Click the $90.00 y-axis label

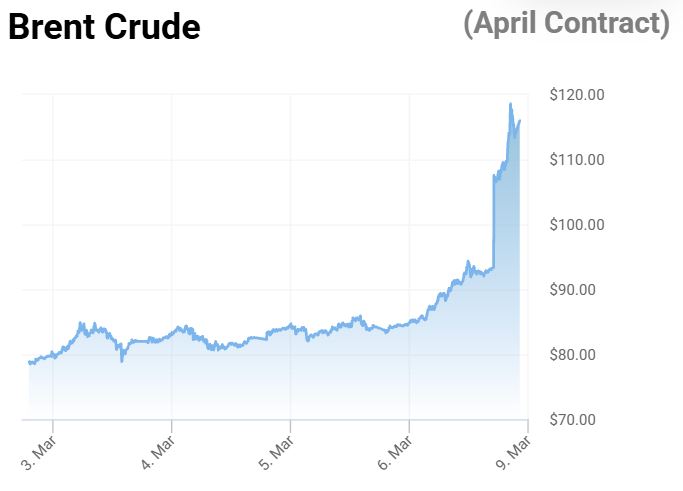click(x=579, y=290)
